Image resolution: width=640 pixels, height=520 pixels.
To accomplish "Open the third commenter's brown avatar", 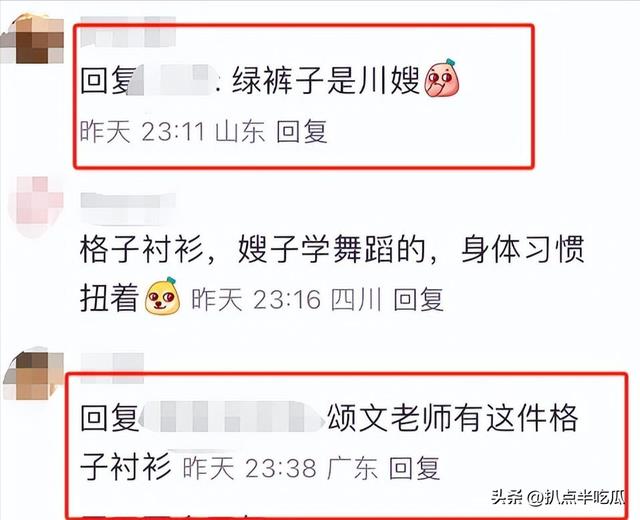I will [x=33, y=376].
